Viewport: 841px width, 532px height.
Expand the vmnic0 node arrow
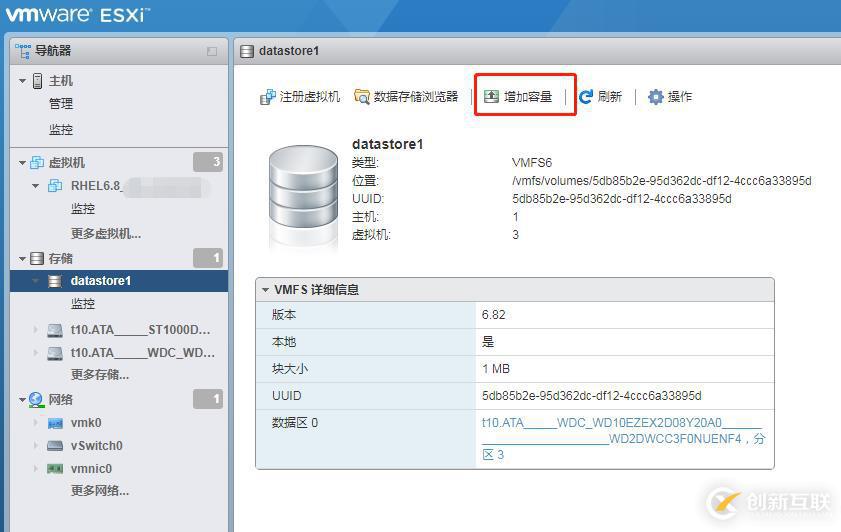coord(36,469)
